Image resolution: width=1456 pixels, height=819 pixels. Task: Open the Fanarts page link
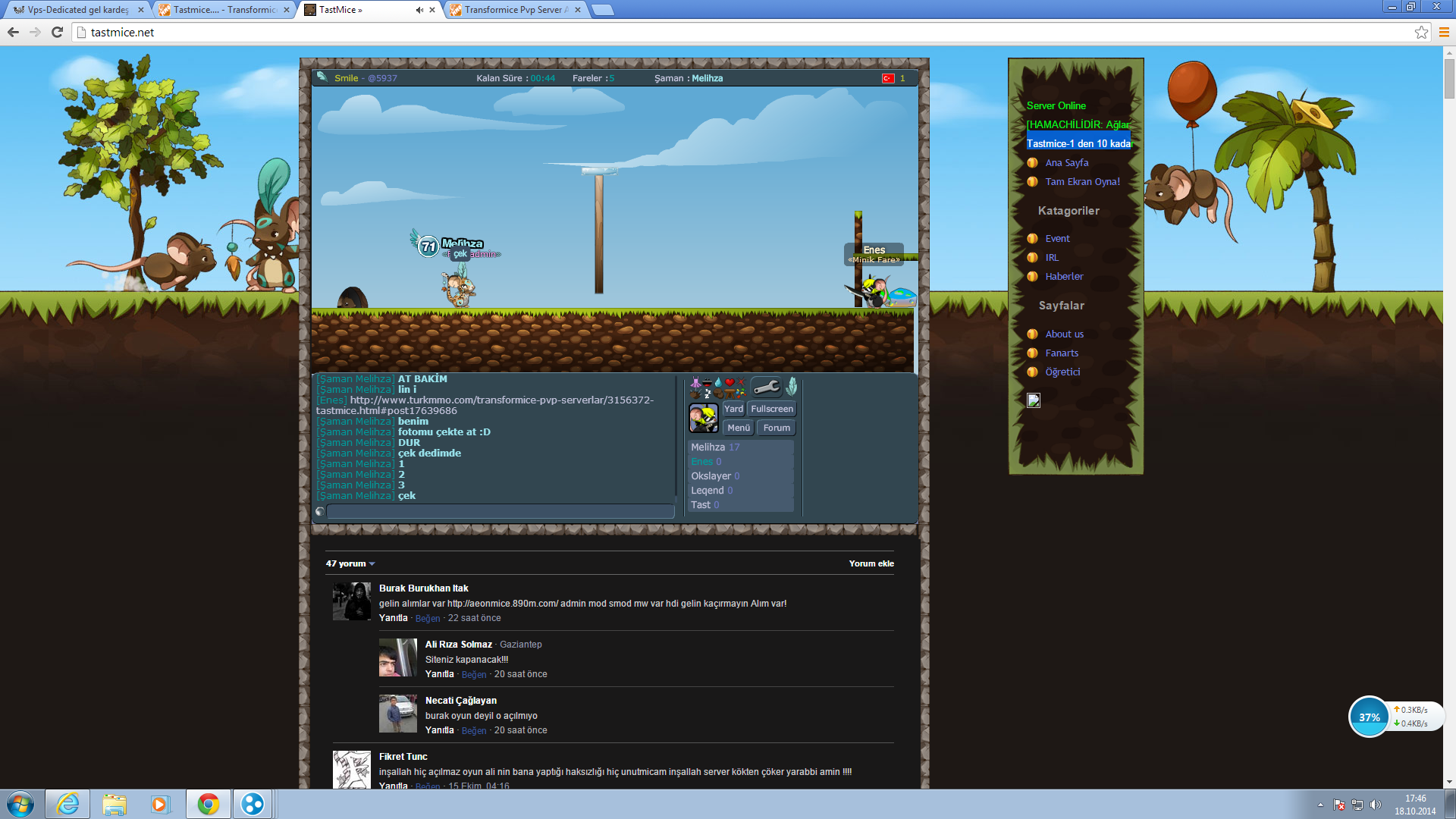click(1062, 353)
